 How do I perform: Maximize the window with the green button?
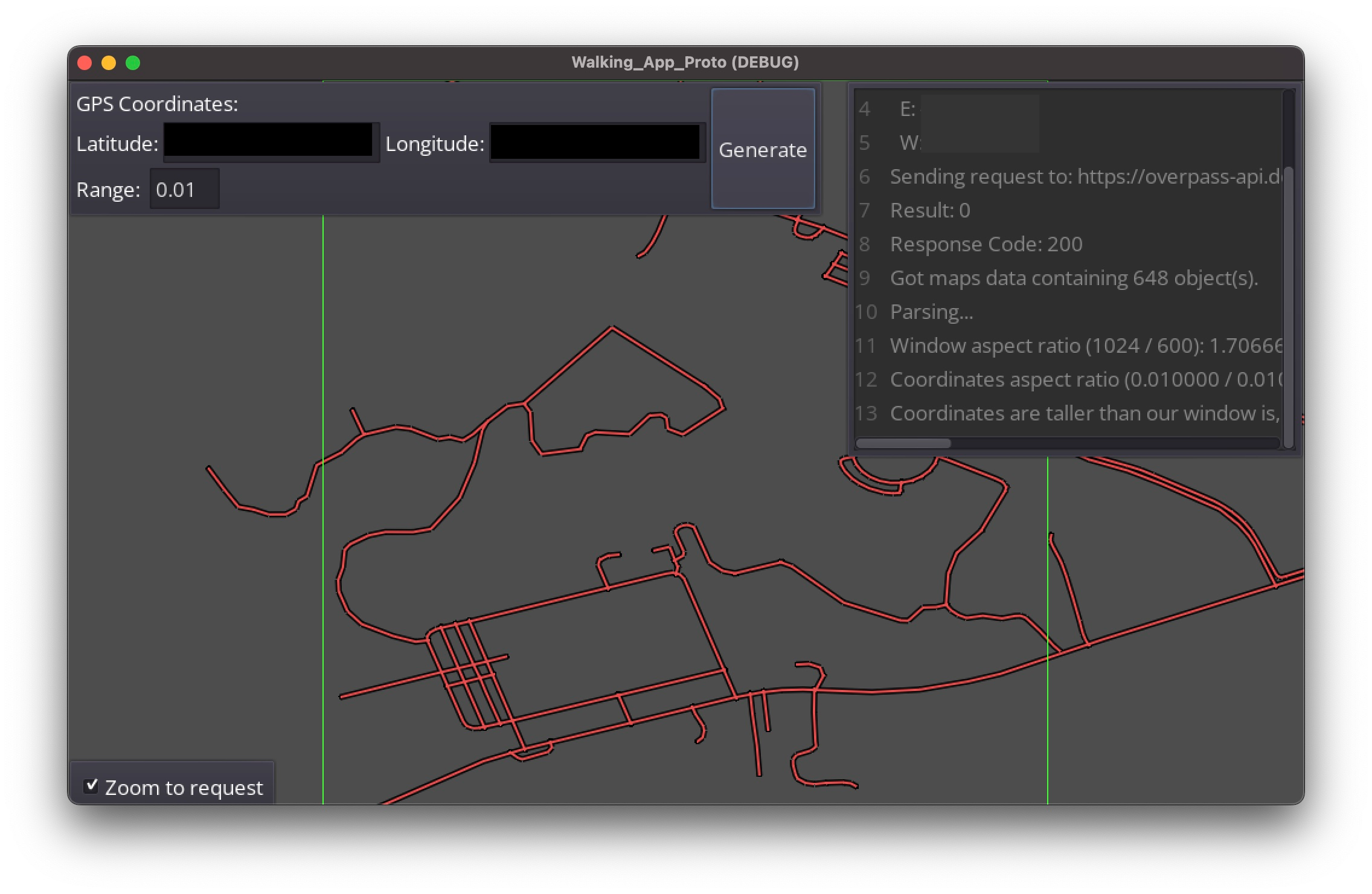coord(133,63)
